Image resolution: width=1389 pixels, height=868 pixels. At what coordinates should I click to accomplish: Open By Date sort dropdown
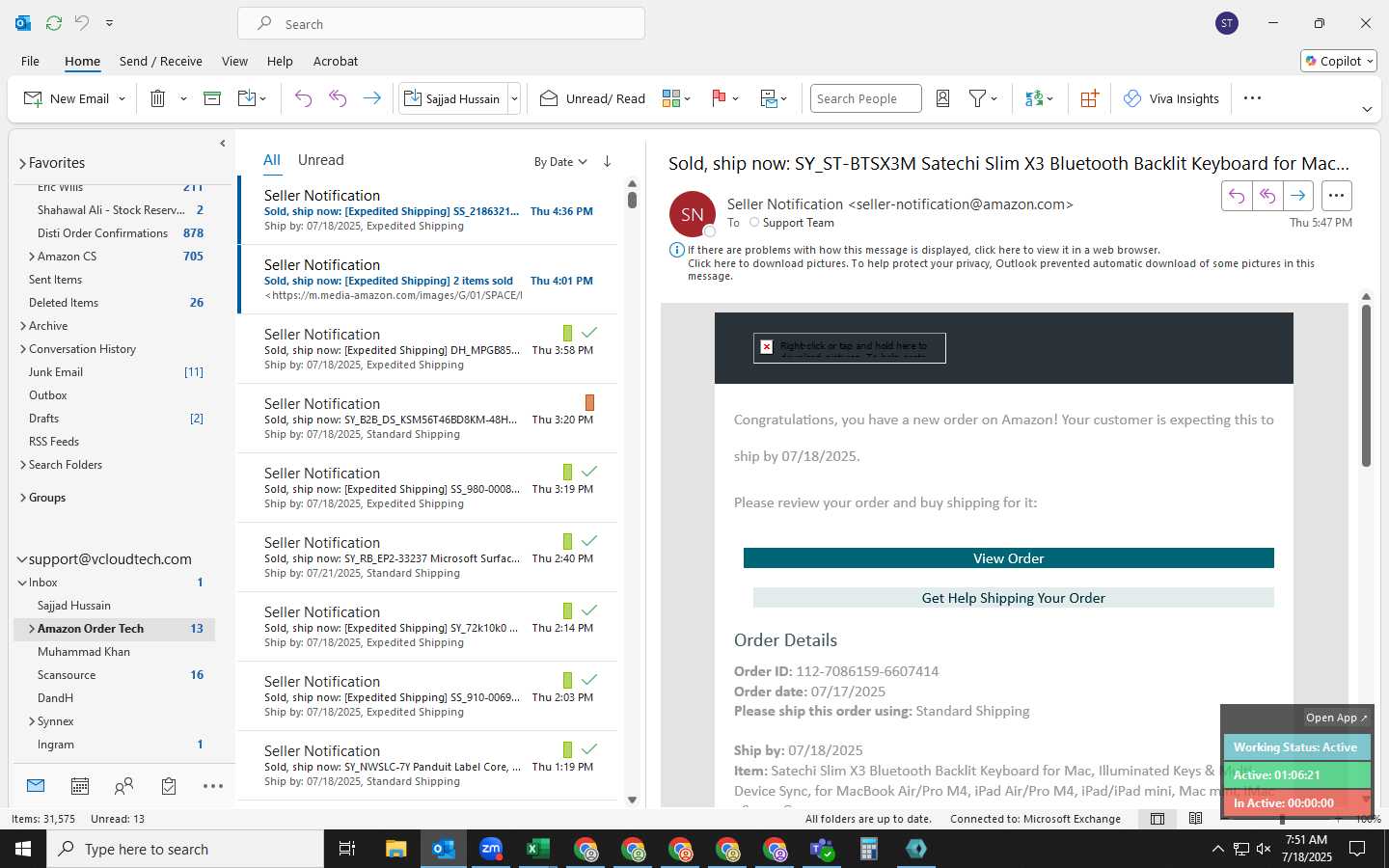click(x=560, y=162)
